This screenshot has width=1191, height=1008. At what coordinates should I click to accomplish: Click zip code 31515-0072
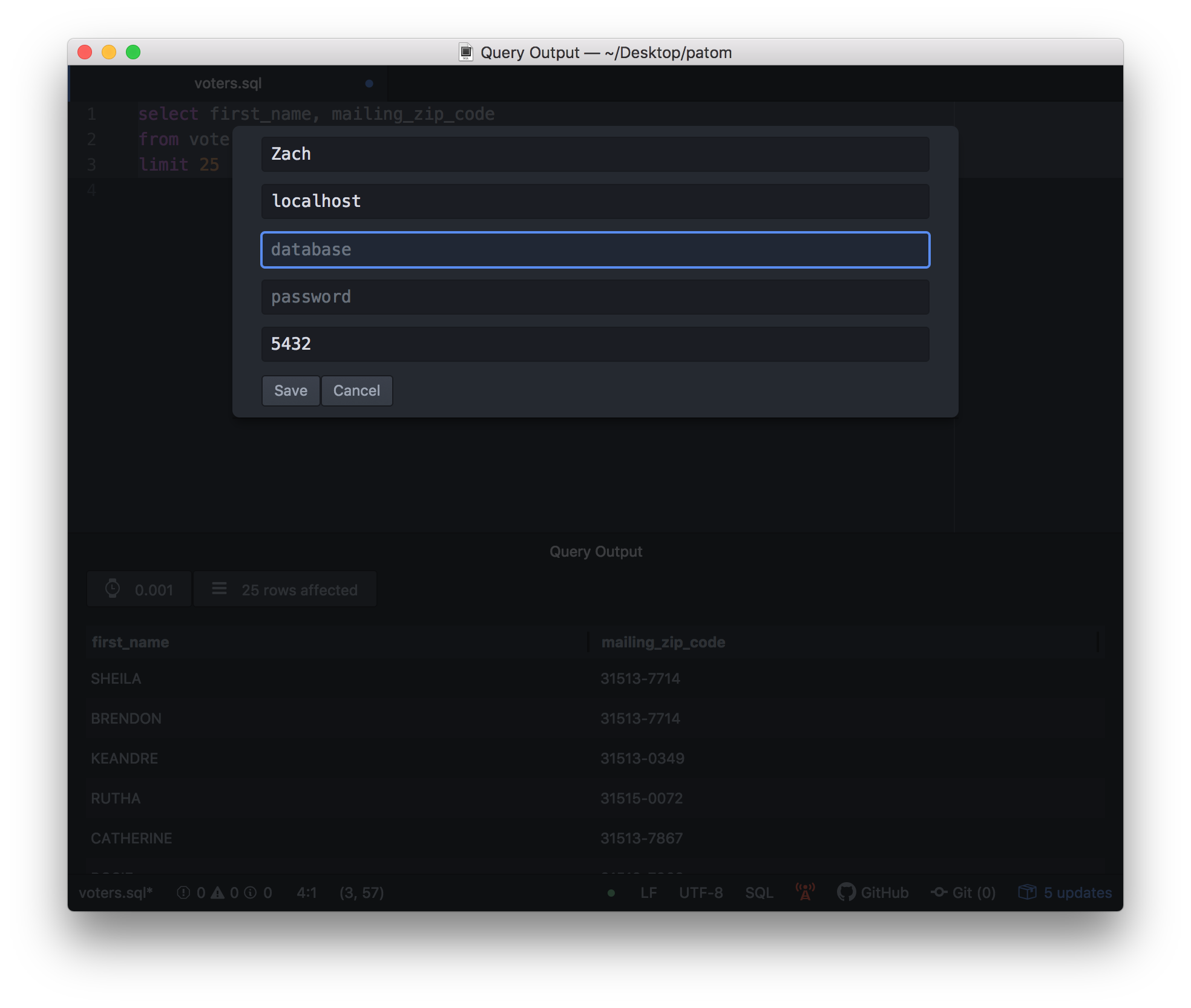coord(641,799)
